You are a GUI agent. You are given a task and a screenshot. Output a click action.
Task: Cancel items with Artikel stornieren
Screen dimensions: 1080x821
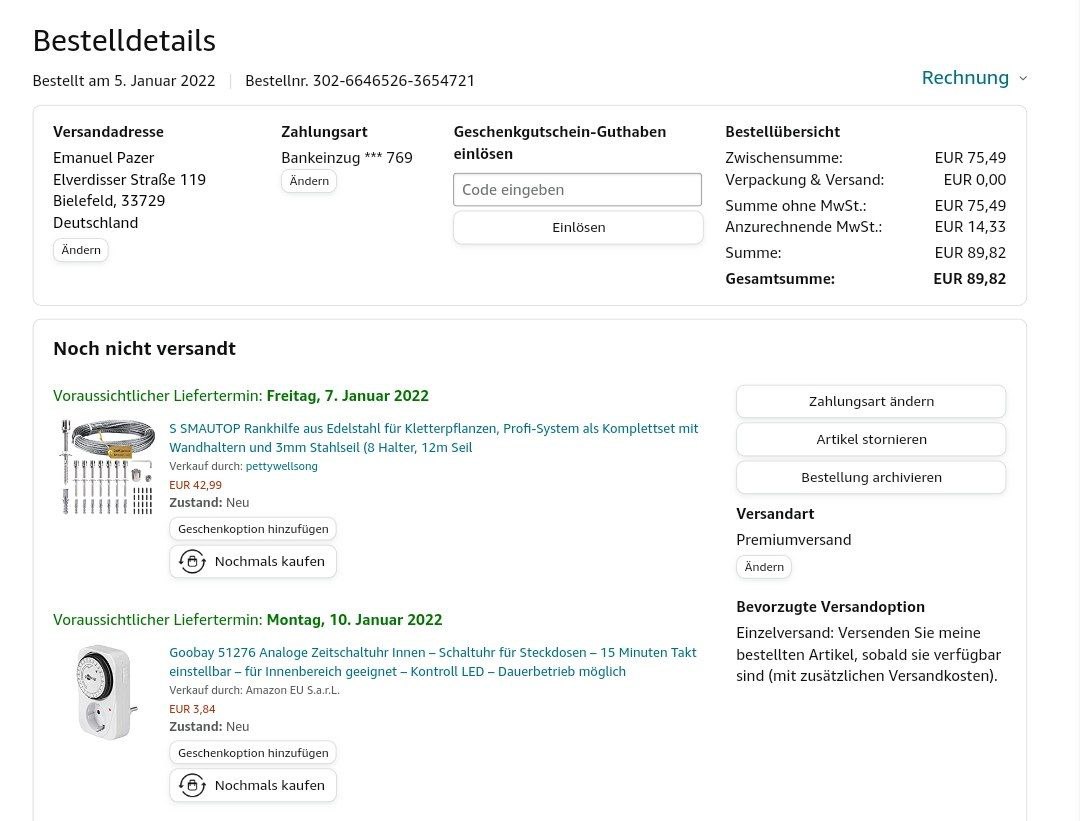[871, 440]
